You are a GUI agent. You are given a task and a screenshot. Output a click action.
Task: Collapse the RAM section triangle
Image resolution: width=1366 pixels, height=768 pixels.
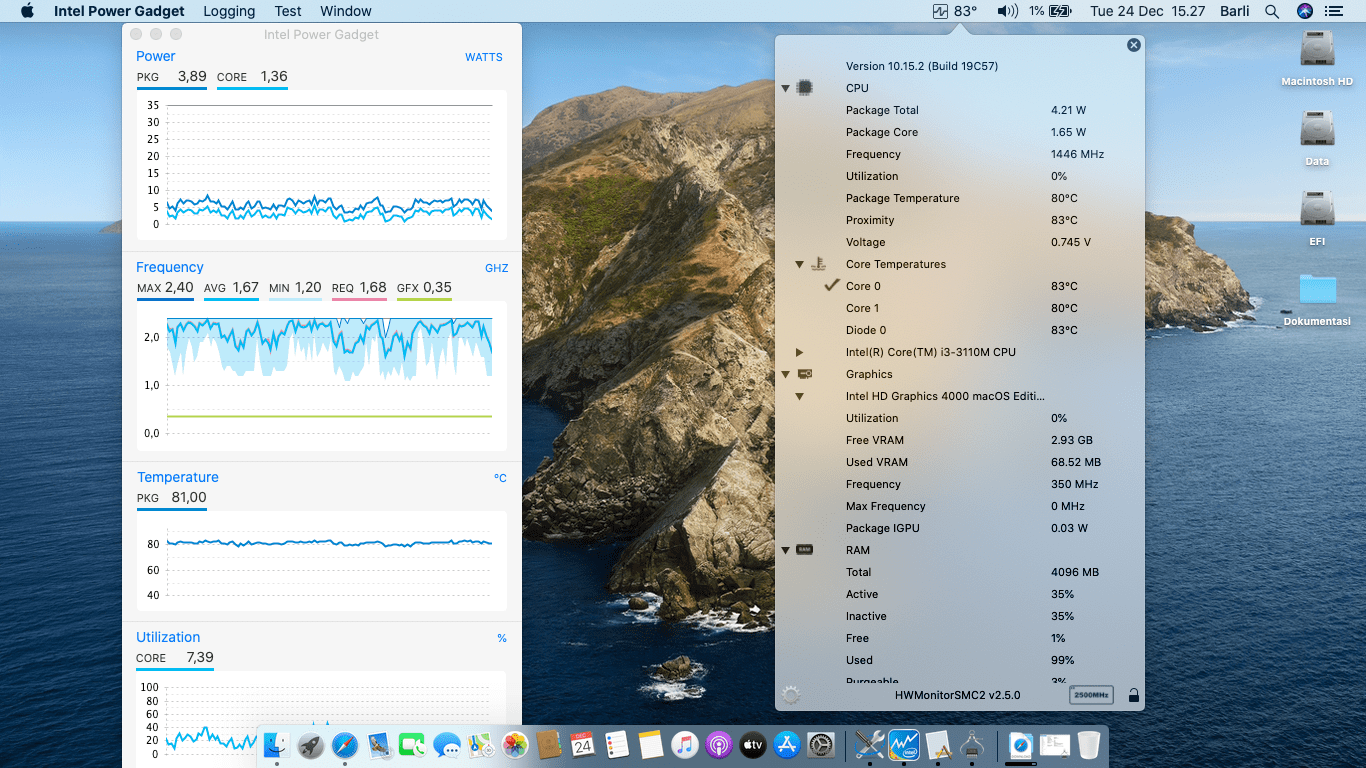[x=786, y=550]
